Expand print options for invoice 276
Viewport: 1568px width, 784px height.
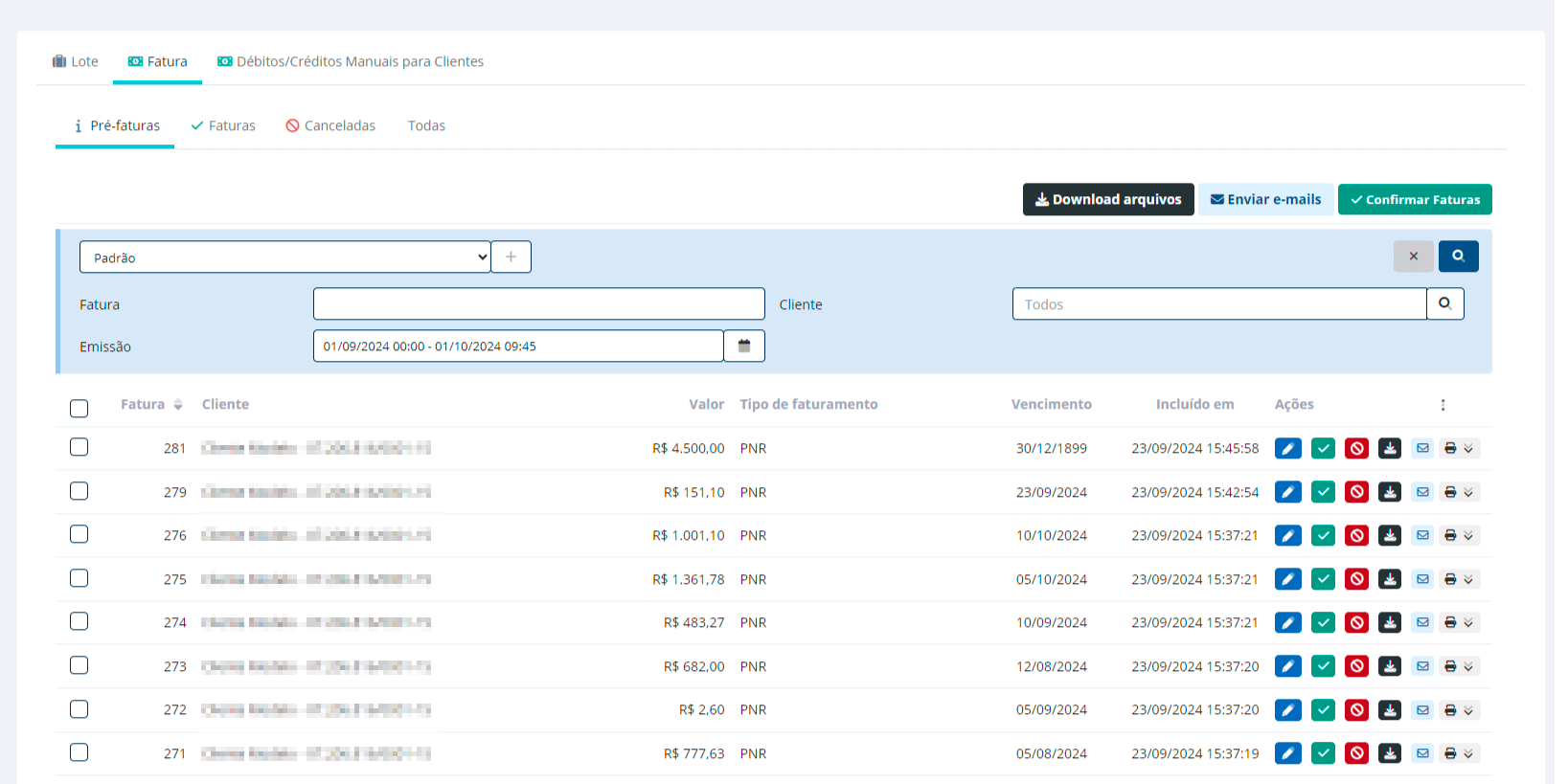(1460, 535)
